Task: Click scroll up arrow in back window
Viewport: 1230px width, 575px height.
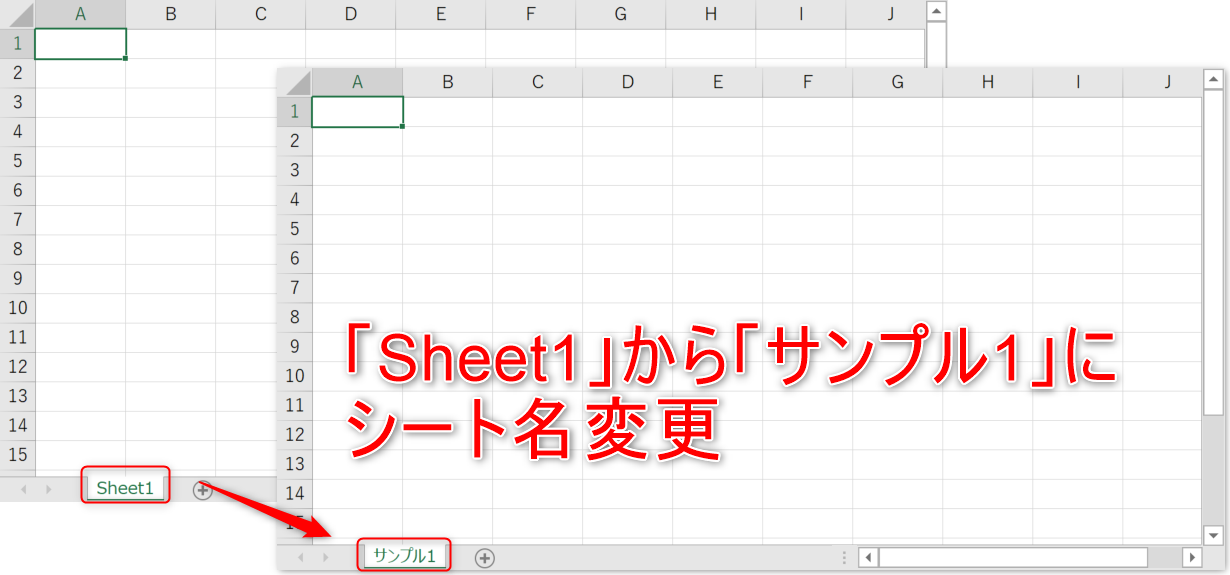Action: (936, 11)
